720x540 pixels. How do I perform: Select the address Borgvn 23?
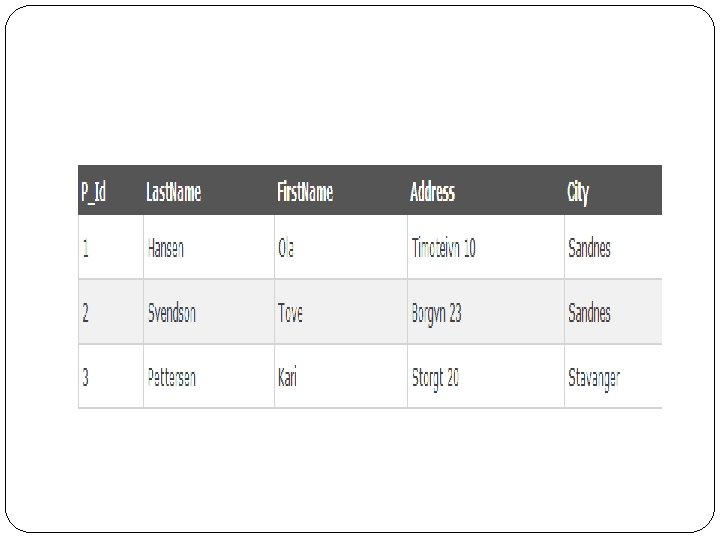pos(436,313)
